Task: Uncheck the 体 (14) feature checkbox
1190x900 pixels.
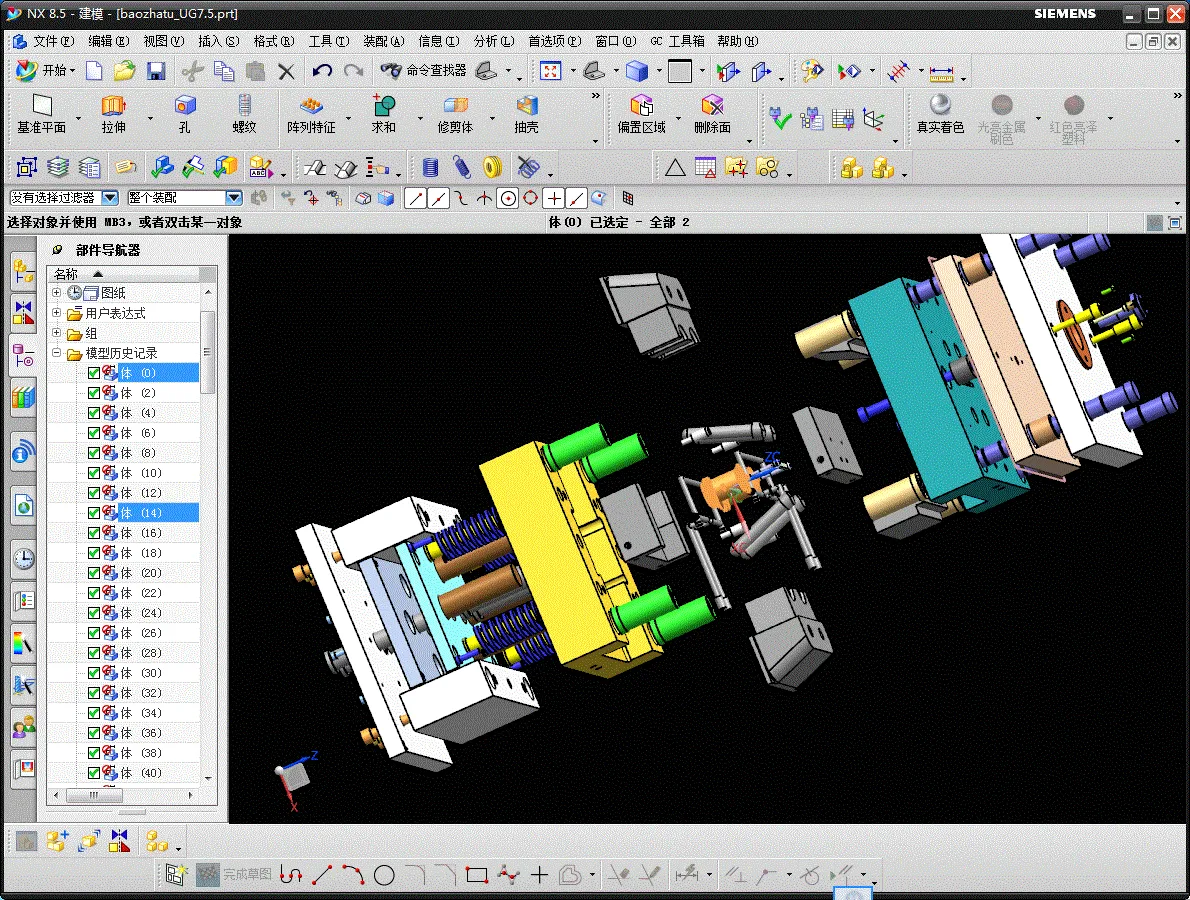Action: pyautogui.click(x=94, y=513)
